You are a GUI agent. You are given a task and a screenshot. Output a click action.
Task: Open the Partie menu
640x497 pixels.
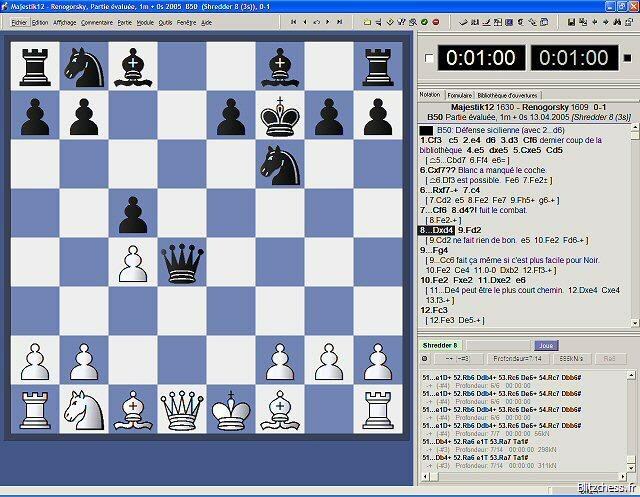pyautogui.click(x=124, y=22)
